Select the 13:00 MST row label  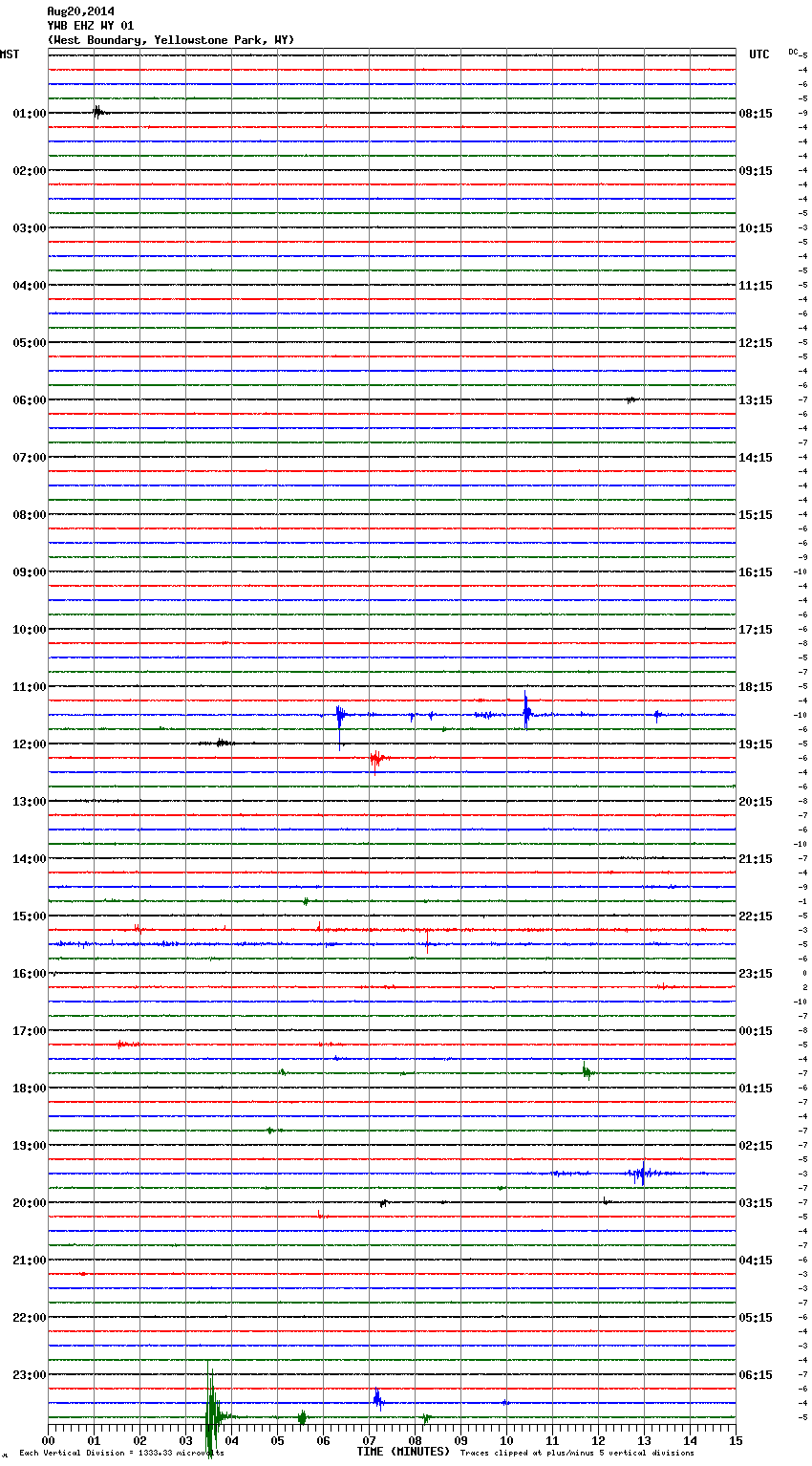(30, 802)
